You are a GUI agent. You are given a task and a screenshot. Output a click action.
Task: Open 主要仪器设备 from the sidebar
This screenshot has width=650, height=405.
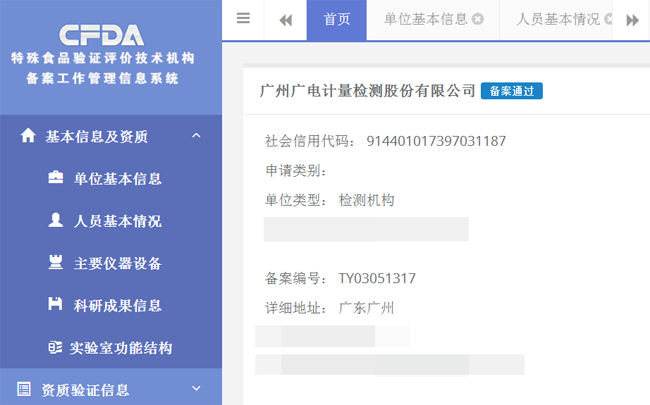click(117, 263)
